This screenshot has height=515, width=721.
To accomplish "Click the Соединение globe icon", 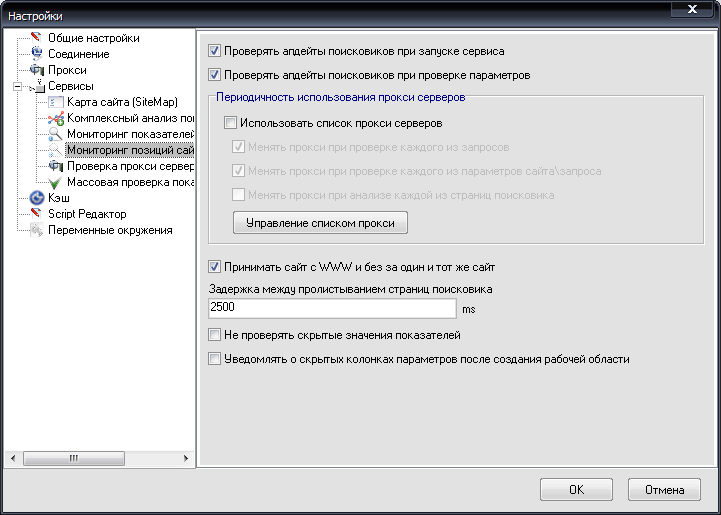I will [x=37, y=54].
